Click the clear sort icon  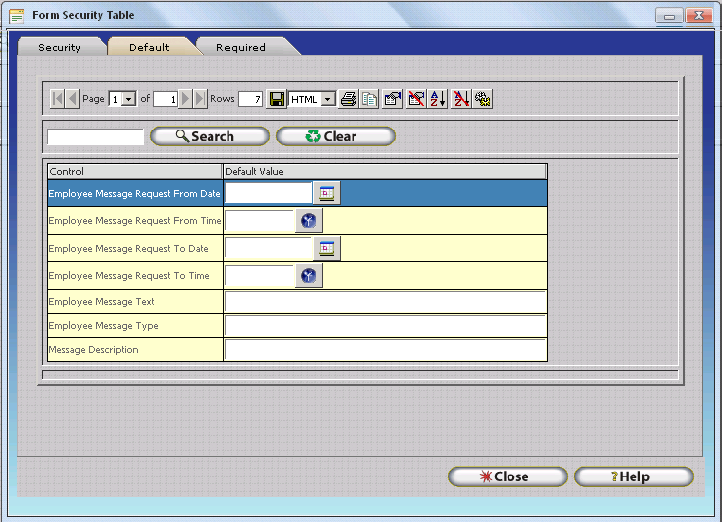tap(460, 99)
